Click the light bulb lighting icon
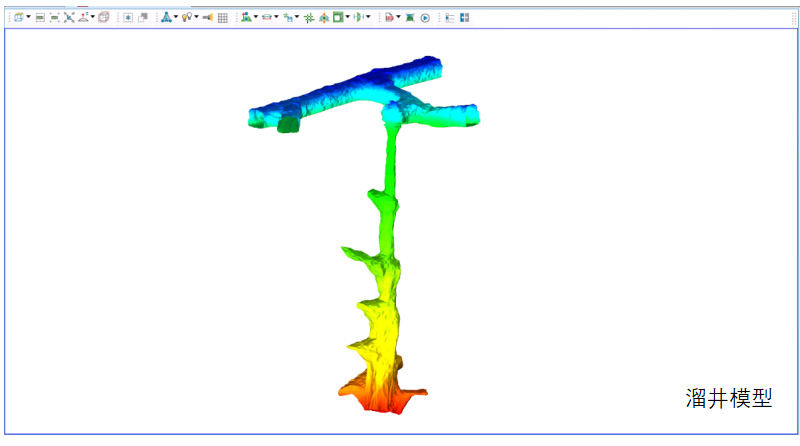 pyautogui.click(x=187, y=17)
